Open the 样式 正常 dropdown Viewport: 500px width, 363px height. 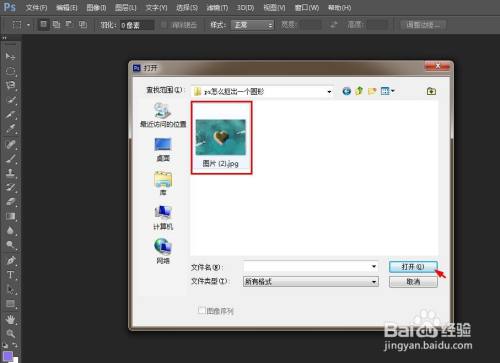click(x=252, y=25)
